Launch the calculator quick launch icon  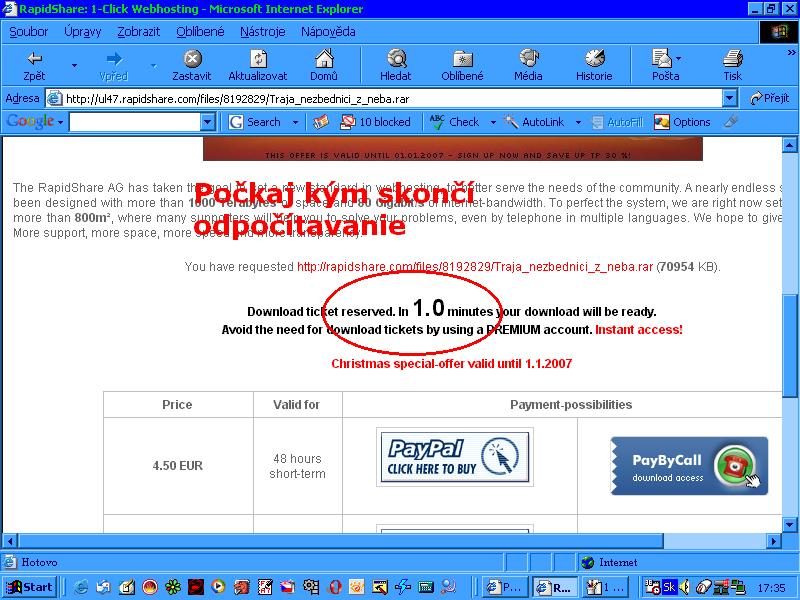pyautogui.click(x=425, y=587)
